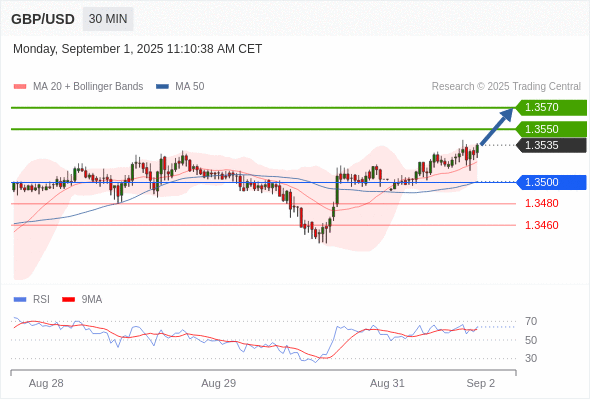Click the Aug 29 date axis label
The height and width of the screenshot is (400, 590).
click(219, 383)
